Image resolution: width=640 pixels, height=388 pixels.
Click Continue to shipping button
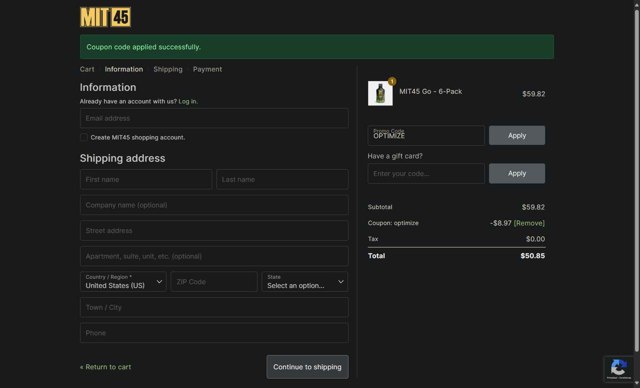click(x=307, y=367)
